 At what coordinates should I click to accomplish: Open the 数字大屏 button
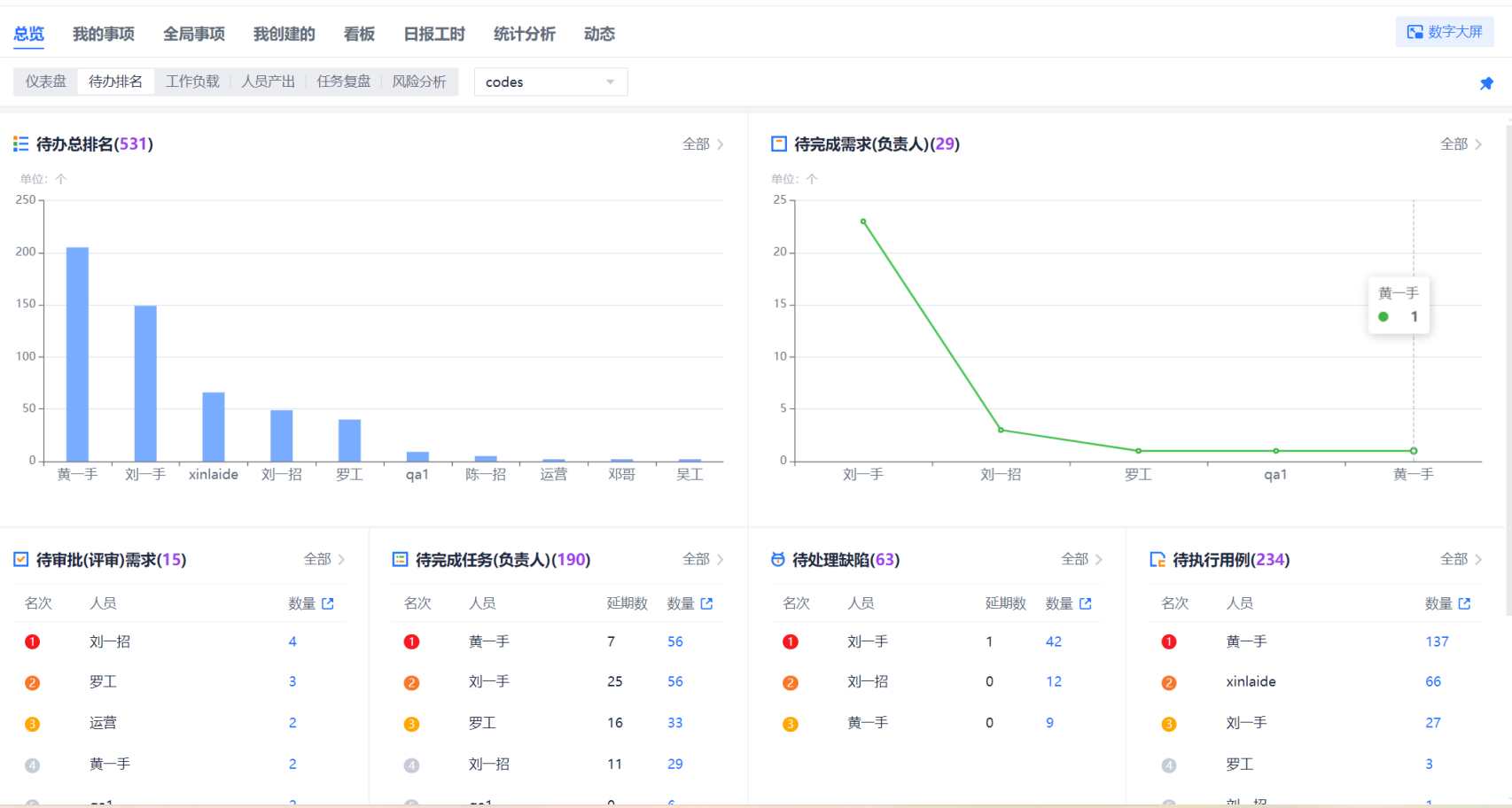[1445, 32]
